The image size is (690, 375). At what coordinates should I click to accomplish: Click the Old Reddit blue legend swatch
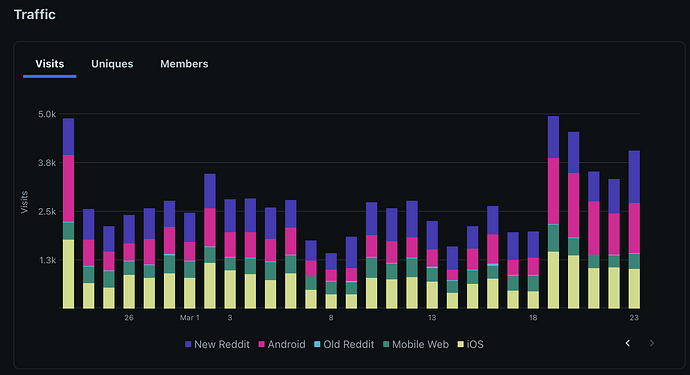click(317, 344)
